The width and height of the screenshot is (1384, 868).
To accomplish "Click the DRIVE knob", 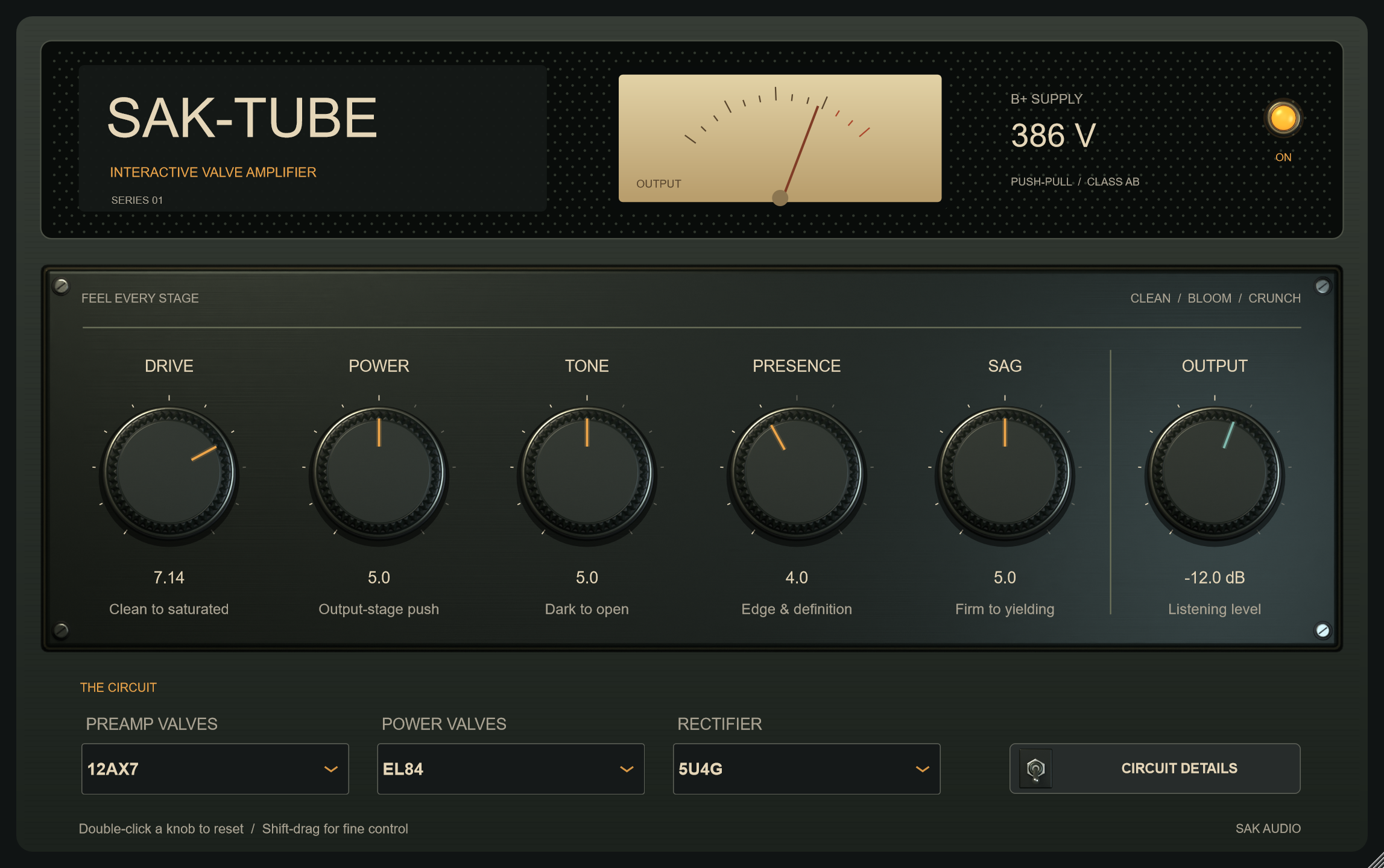I will click(x=169, y=473).
